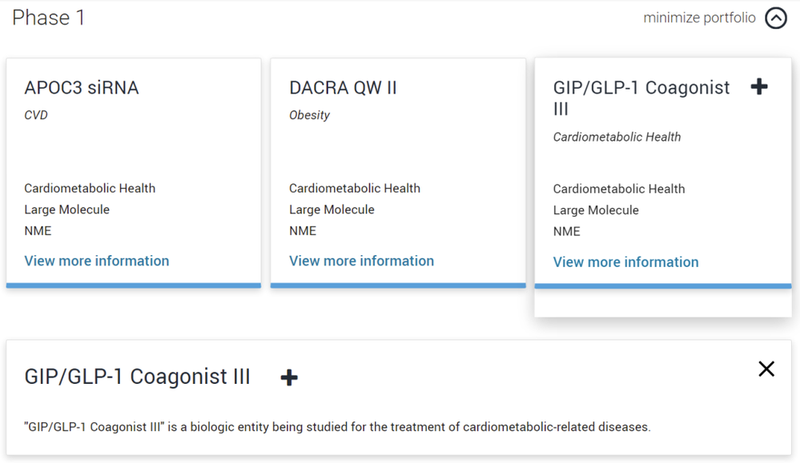Image resolution: width=800 pixels, height=463 pixels.
Task: Click the Phase 1 section heading
Action: pos(48,18)
